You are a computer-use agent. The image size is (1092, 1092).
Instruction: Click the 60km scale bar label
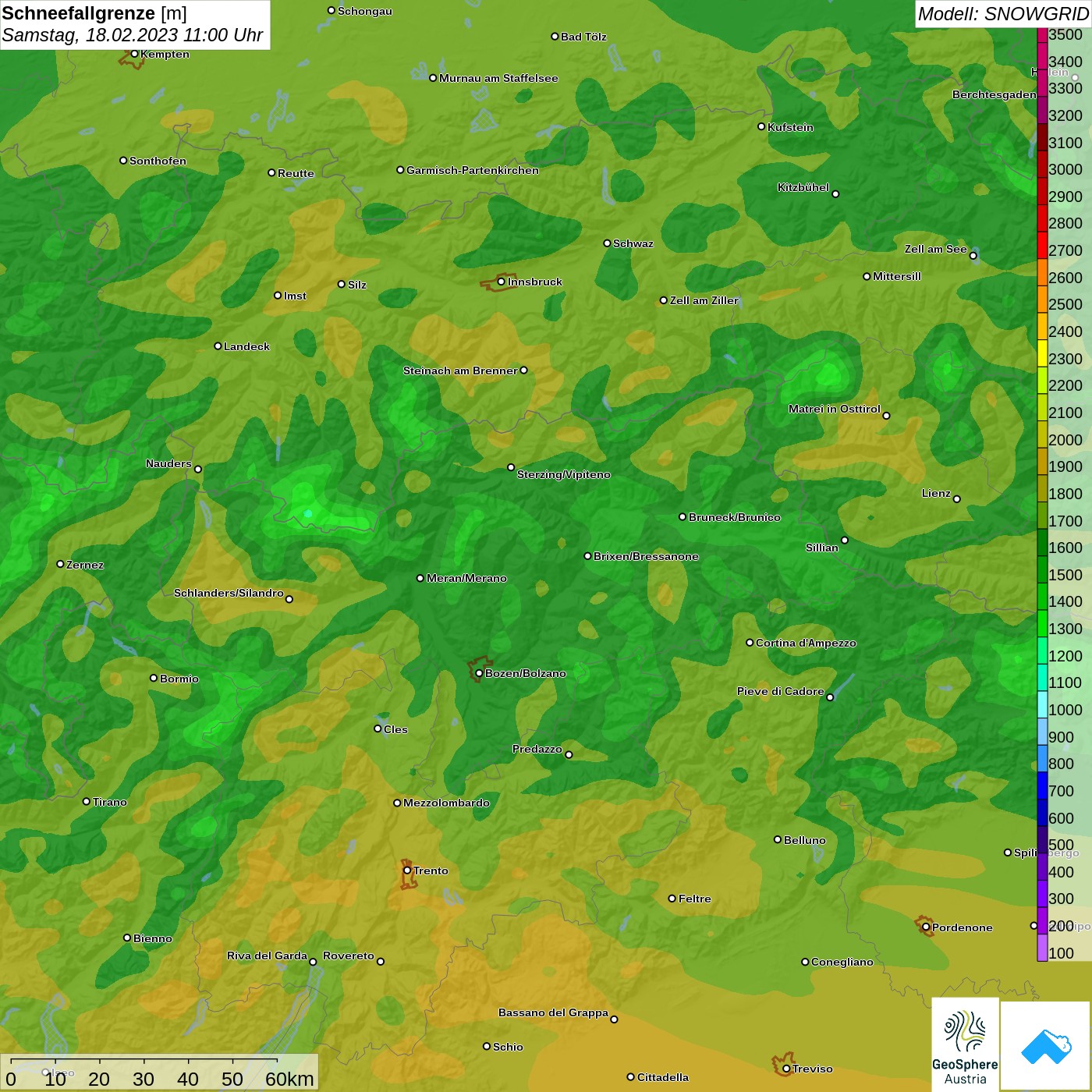(289, 1079)
